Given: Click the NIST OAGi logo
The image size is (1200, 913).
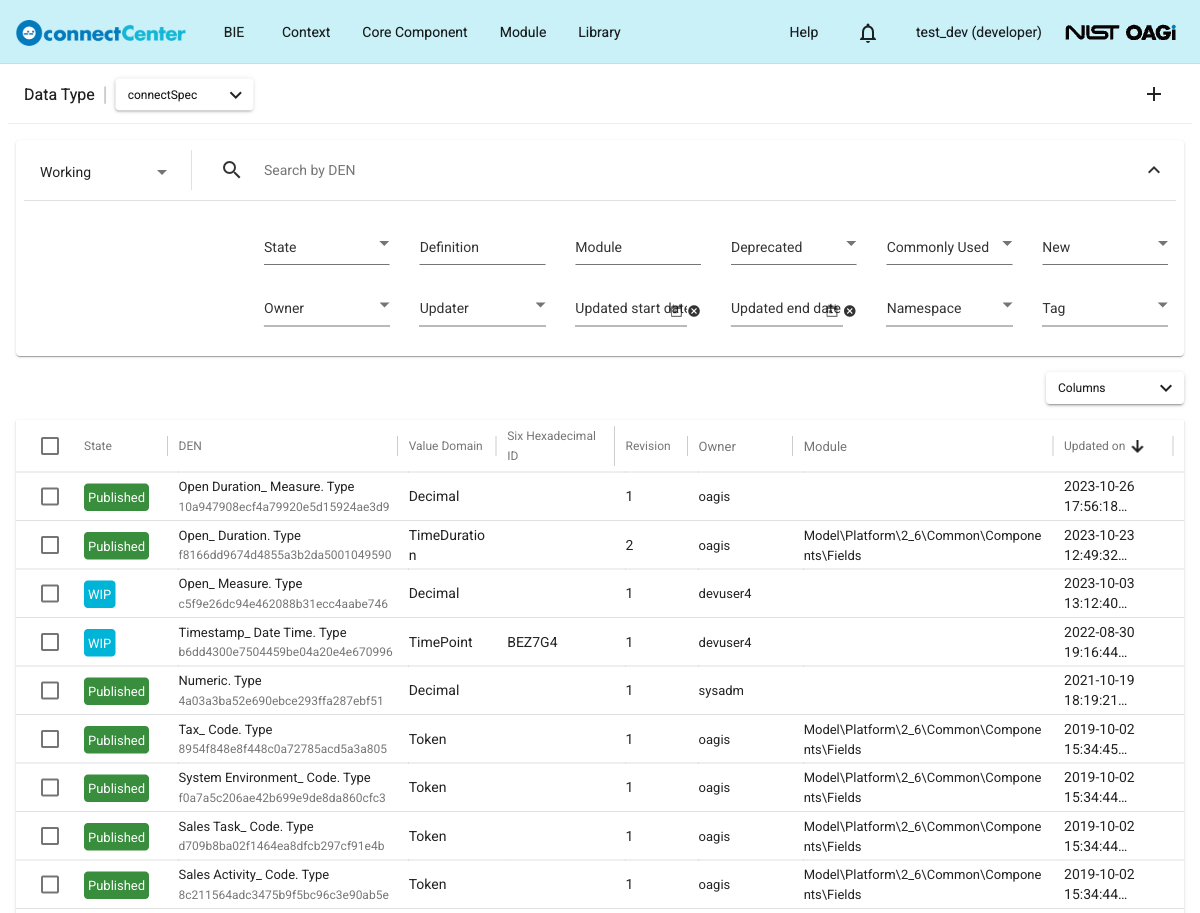Looking at the screenshot, I should [x=1120, y=32].
